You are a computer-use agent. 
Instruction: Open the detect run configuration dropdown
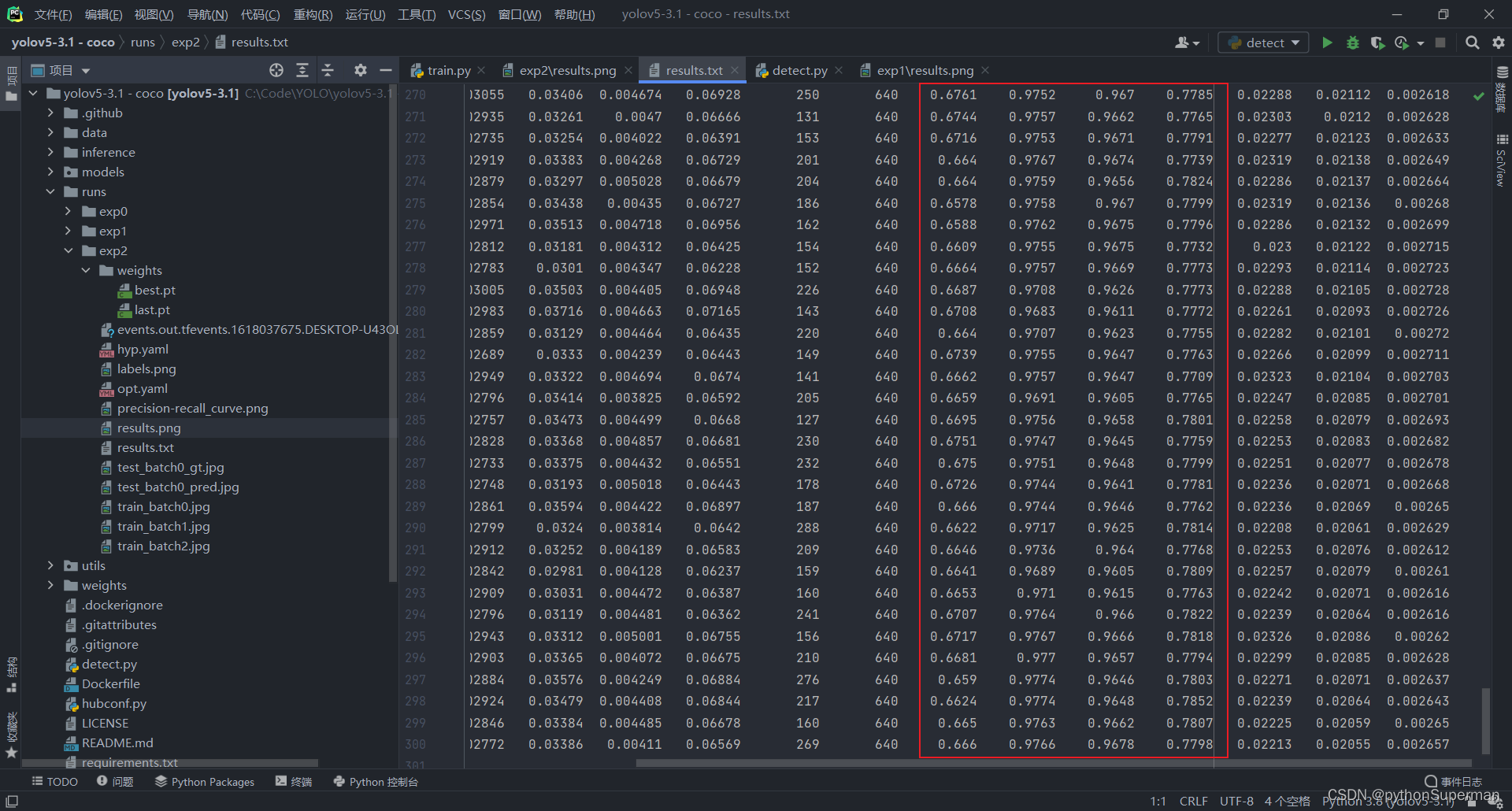click(1264, 43)
